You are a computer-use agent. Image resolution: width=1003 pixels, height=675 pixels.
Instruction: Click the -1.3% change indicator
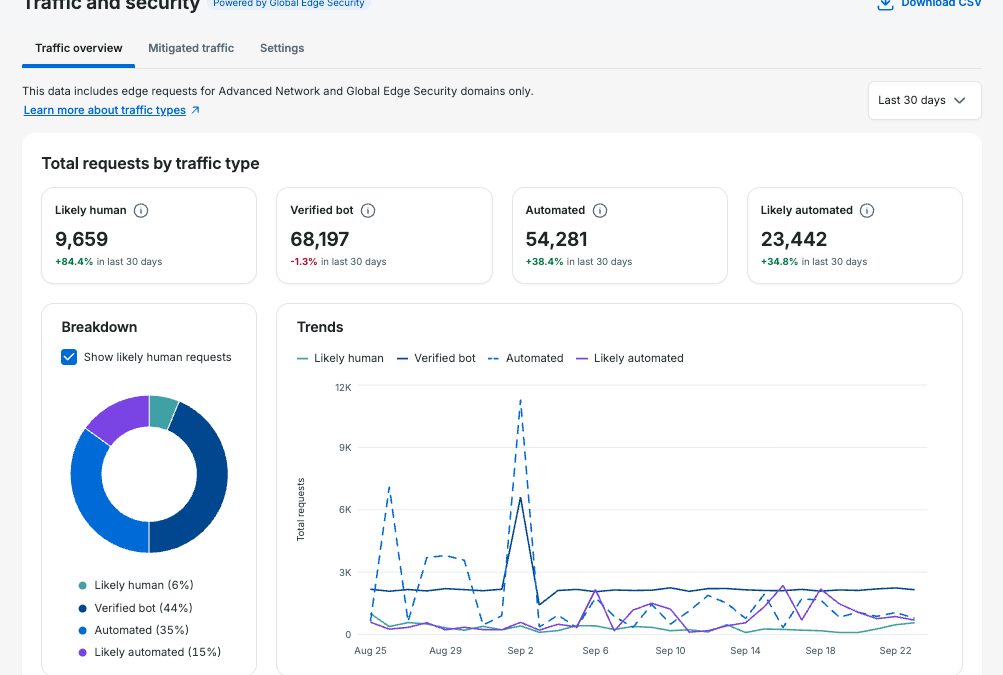[304, 262]
